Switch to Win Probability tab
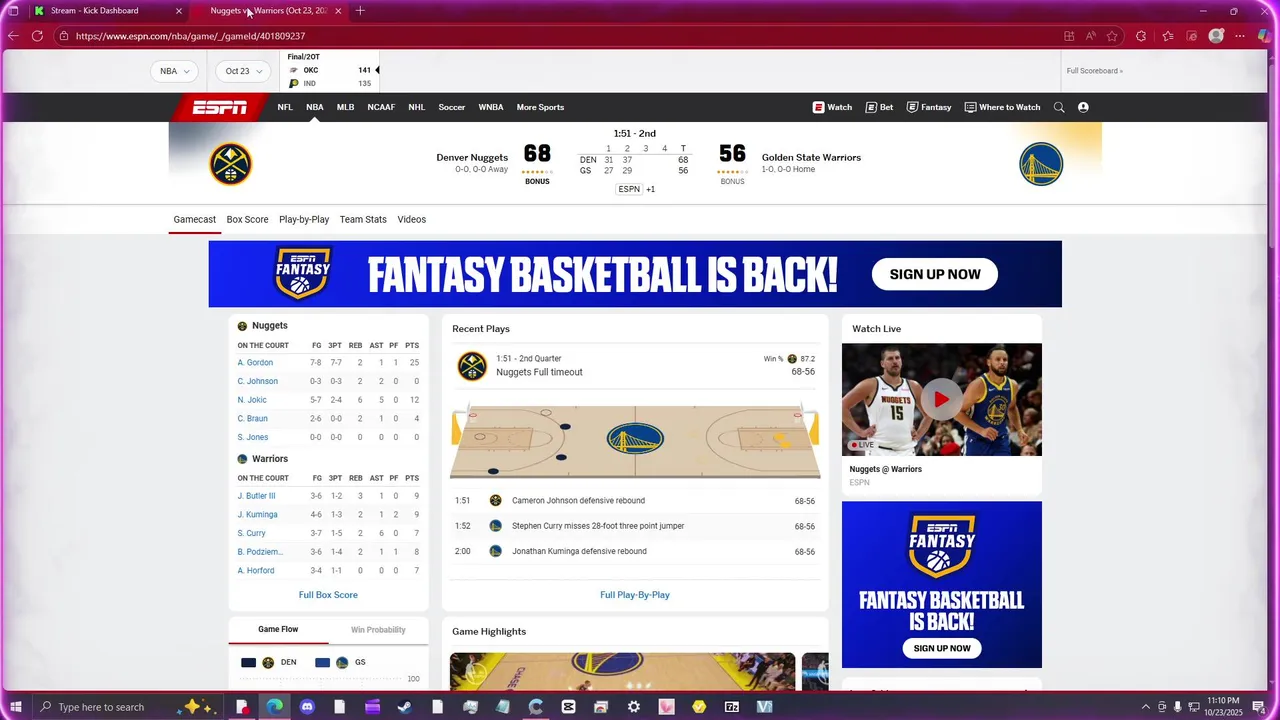 (378, 630)
